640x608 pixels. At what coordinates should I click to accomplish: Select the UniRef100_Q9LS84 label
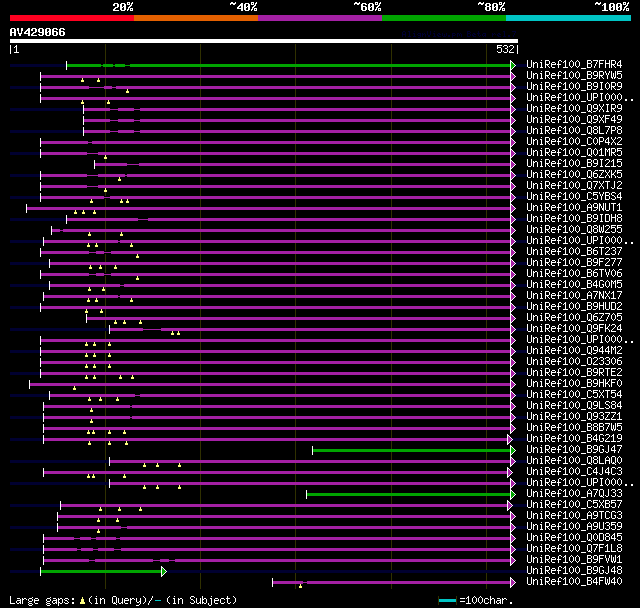click(x=574, y=406)
